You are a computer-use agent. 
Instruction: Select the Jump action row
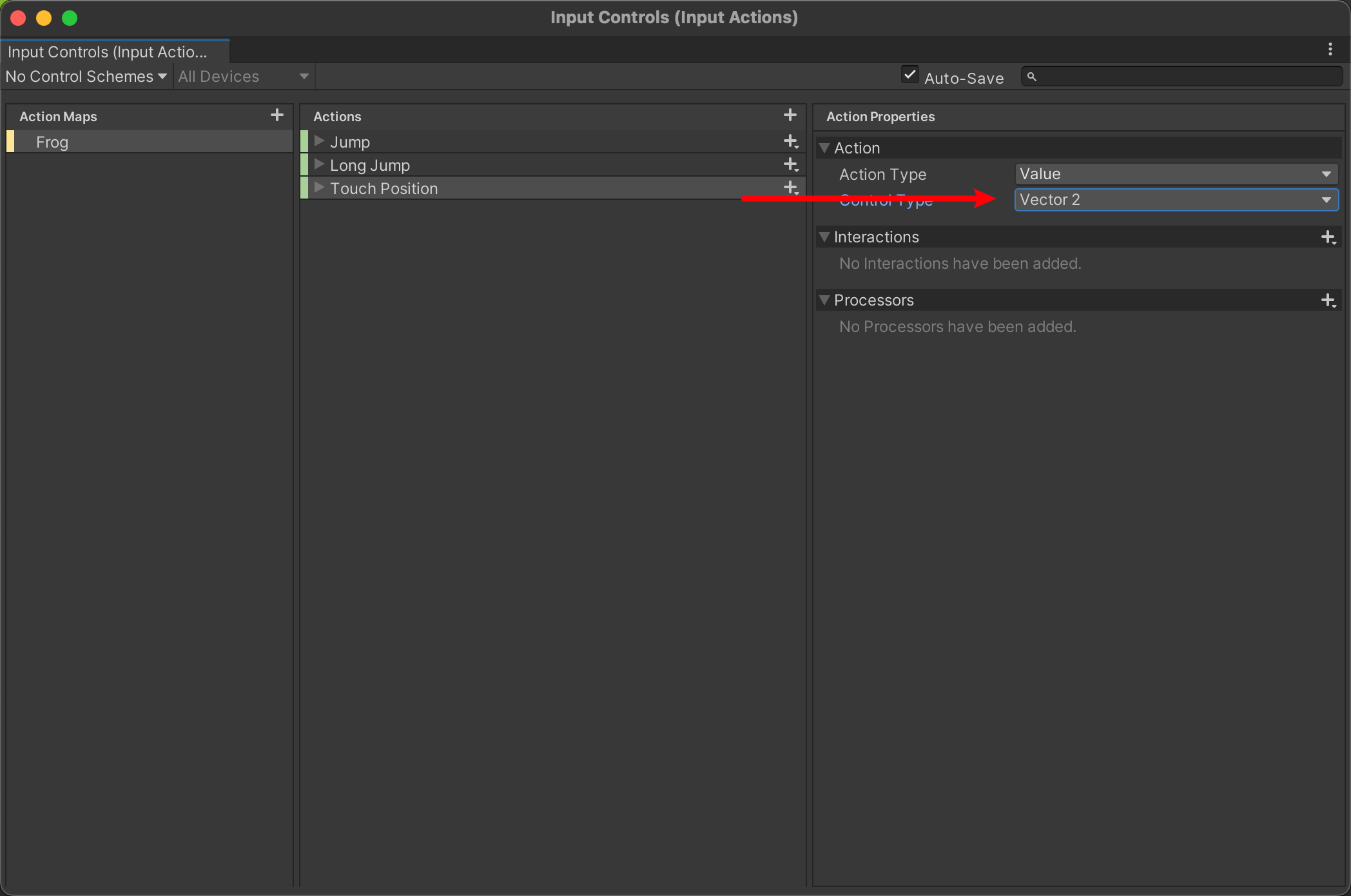(553, 142)
